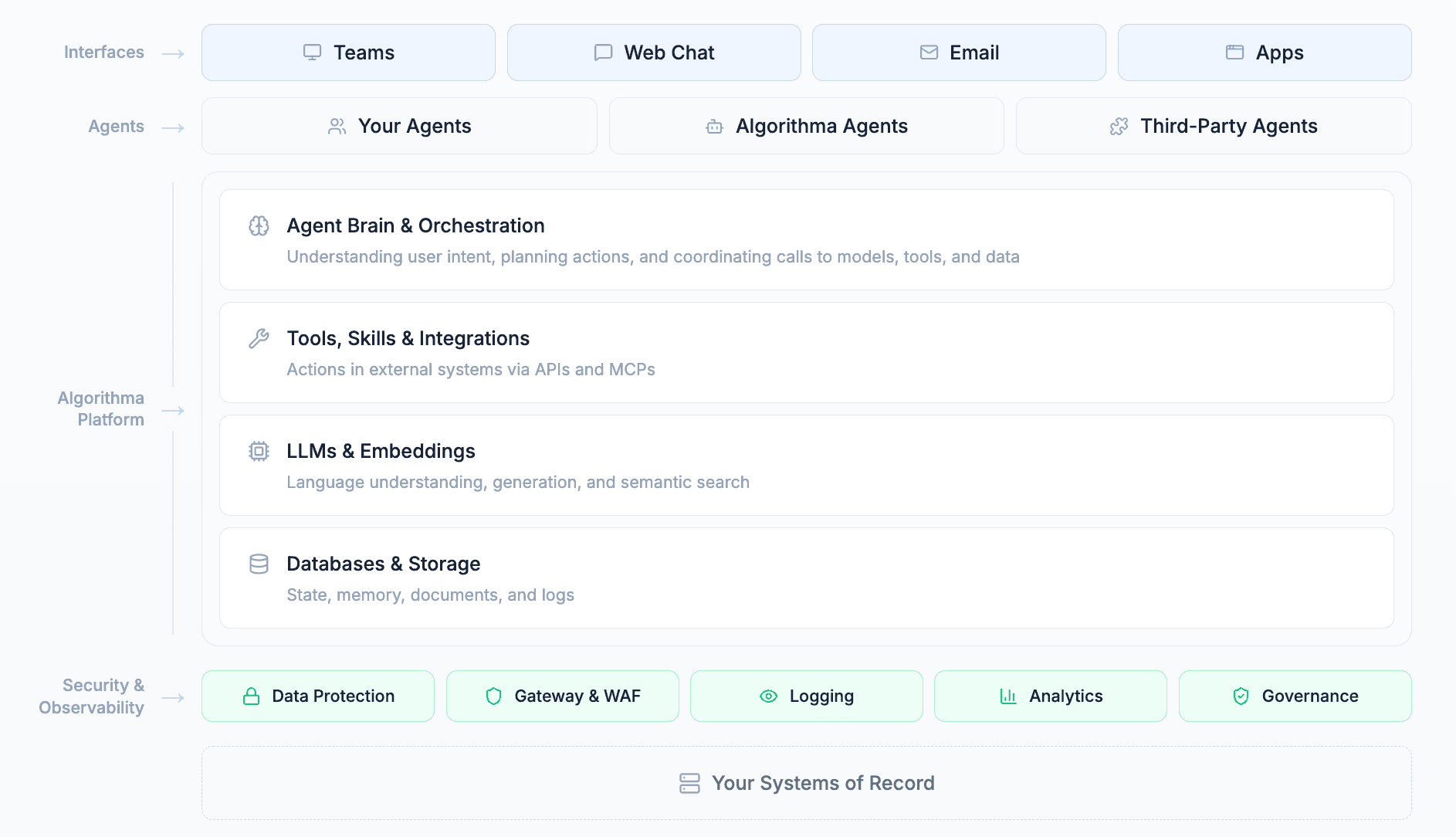Click the arrow next to Security & Observability
The width and height of the screenshot is (1456, 837).
173,697
